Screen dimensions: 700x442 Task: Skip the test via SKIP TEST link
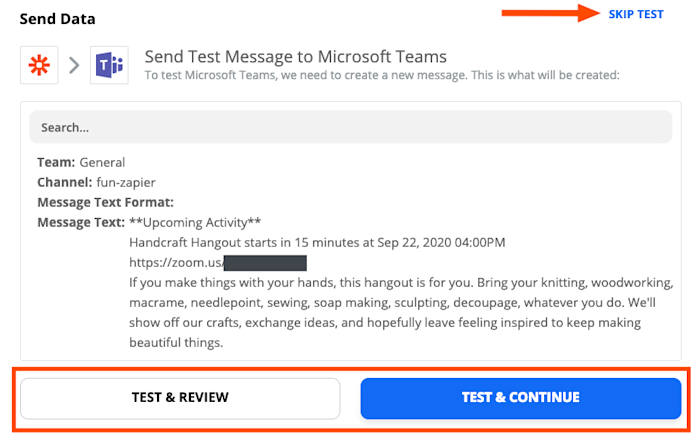pyautogui.click(x=636, y=13)
